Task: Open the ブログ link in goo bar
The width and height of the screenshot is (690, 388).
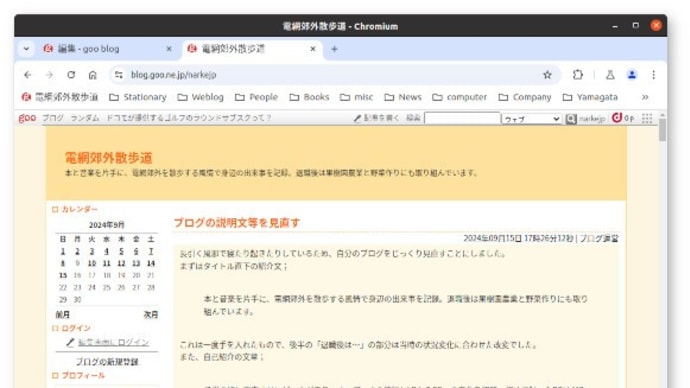Action: pos(53,118)
